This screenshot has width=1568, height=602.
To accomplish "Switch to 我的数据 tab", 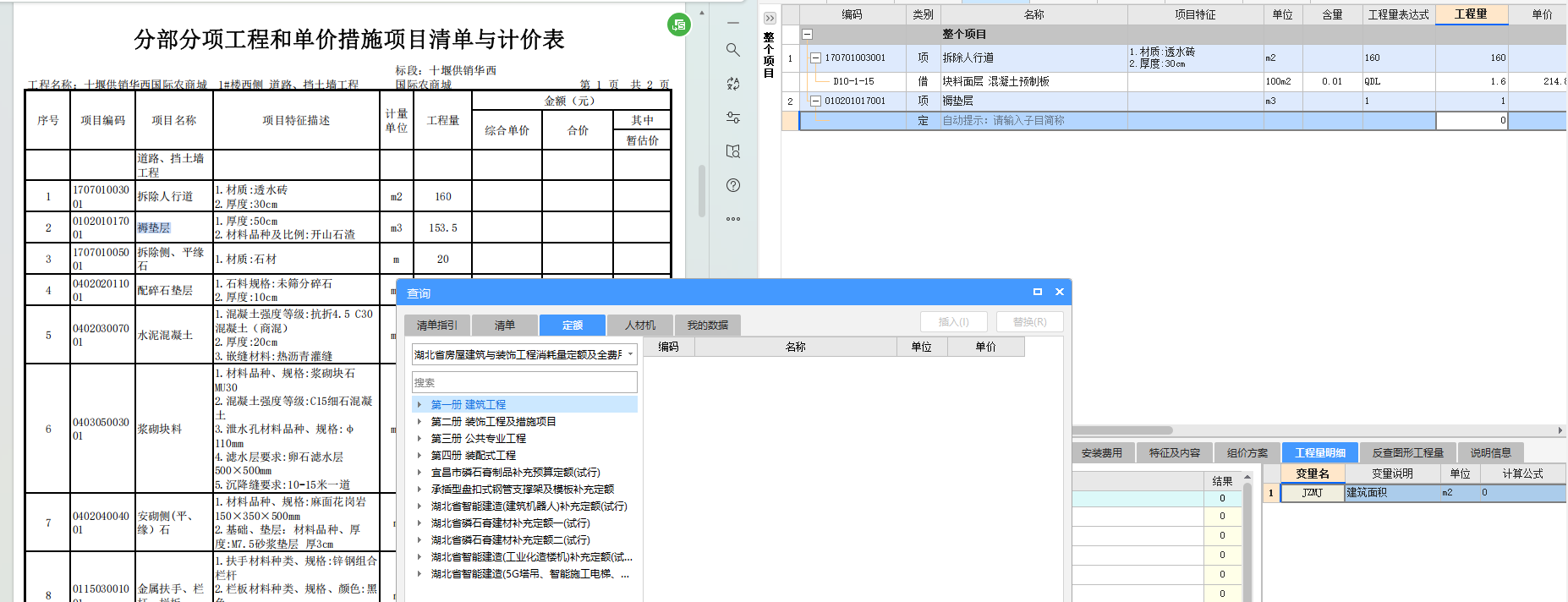I will [x=708, y=325].
